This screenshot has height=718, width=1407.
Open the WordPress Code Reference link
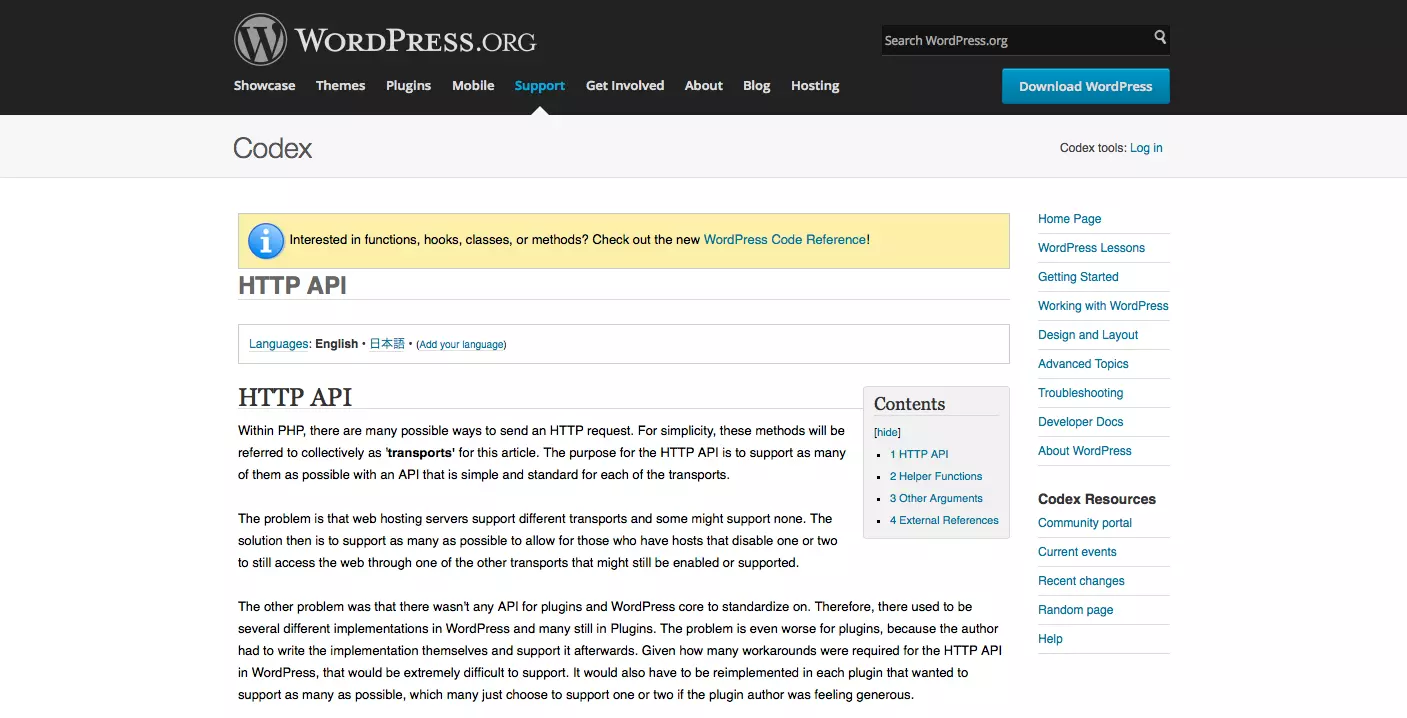(x=785, y=240)
